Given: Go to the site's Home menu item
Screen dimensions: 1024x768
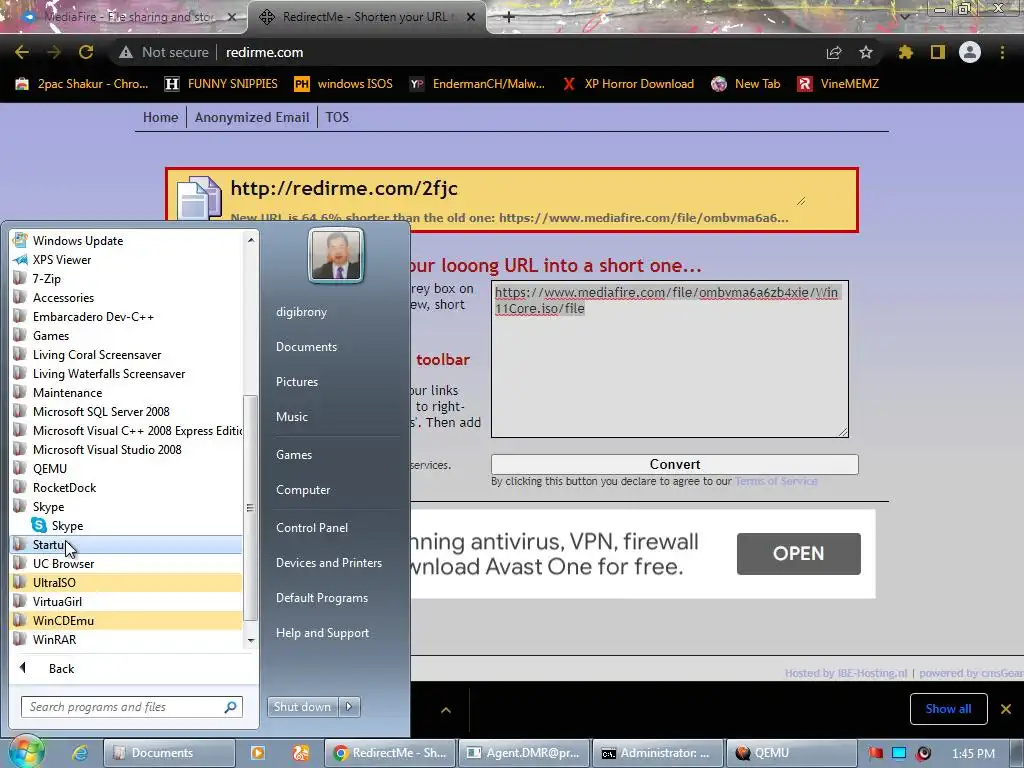Looking at the screenshot, I should (x=161, y=118).
